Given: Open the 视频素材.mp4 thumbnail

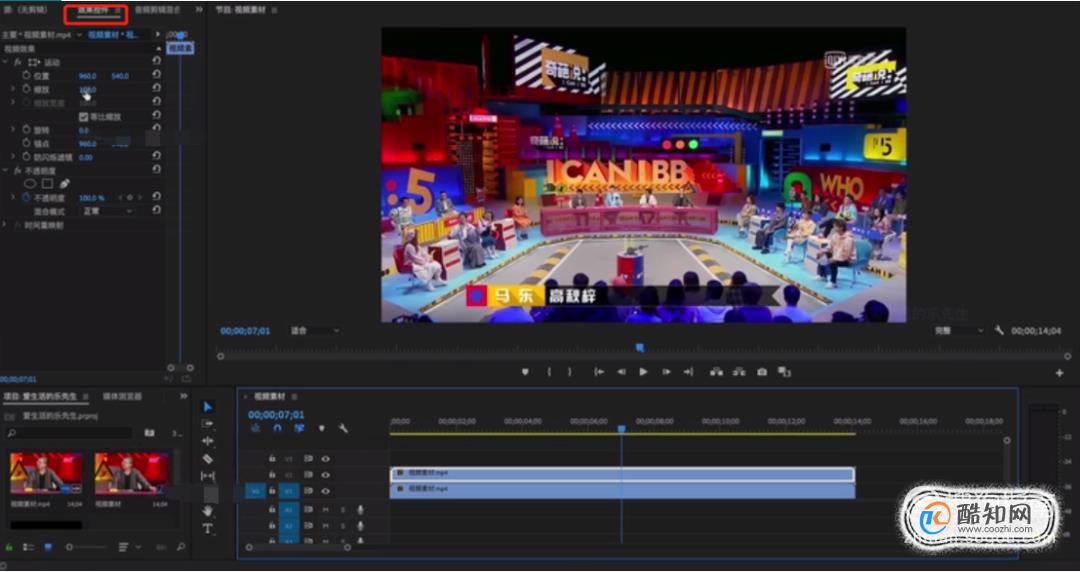Looking at the screenshot, I should [x=46, y=473].
